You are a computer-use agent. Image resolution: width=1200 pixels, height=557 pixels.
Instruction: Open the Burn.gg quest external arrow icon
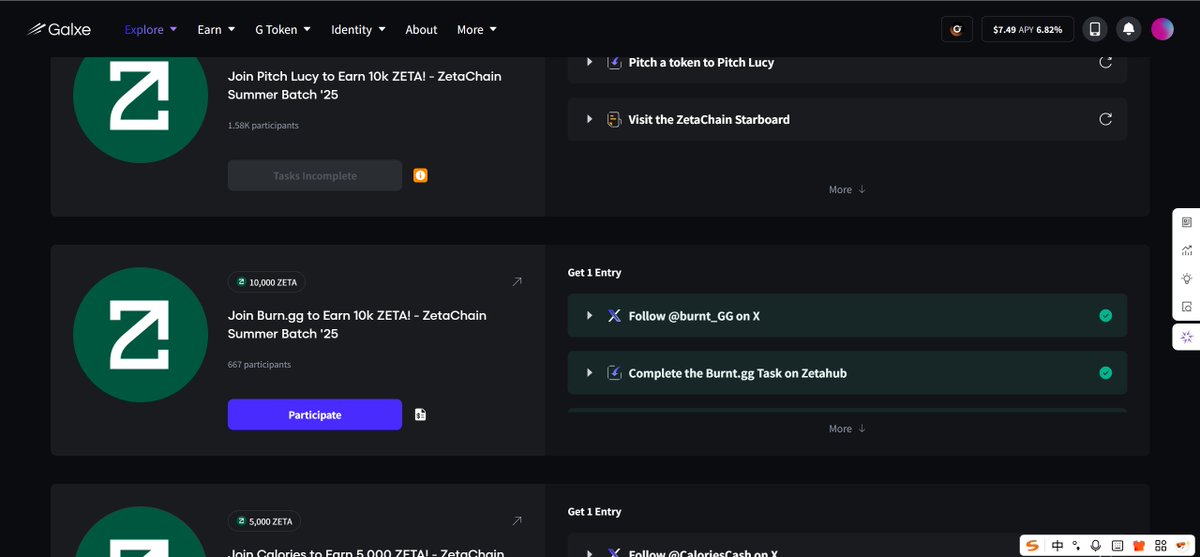(517, 282)
